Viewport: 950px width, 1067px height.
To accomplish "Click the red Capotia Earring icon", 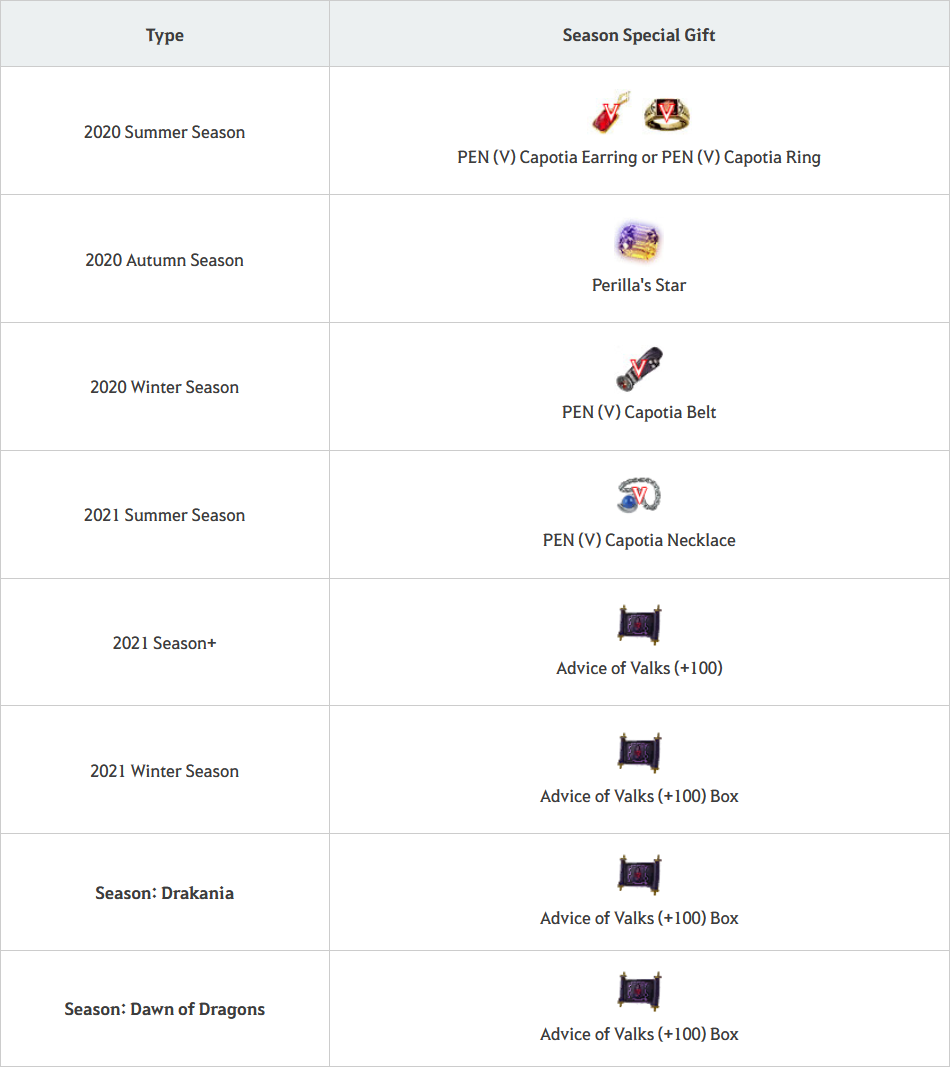I will (x=610, y=112).
